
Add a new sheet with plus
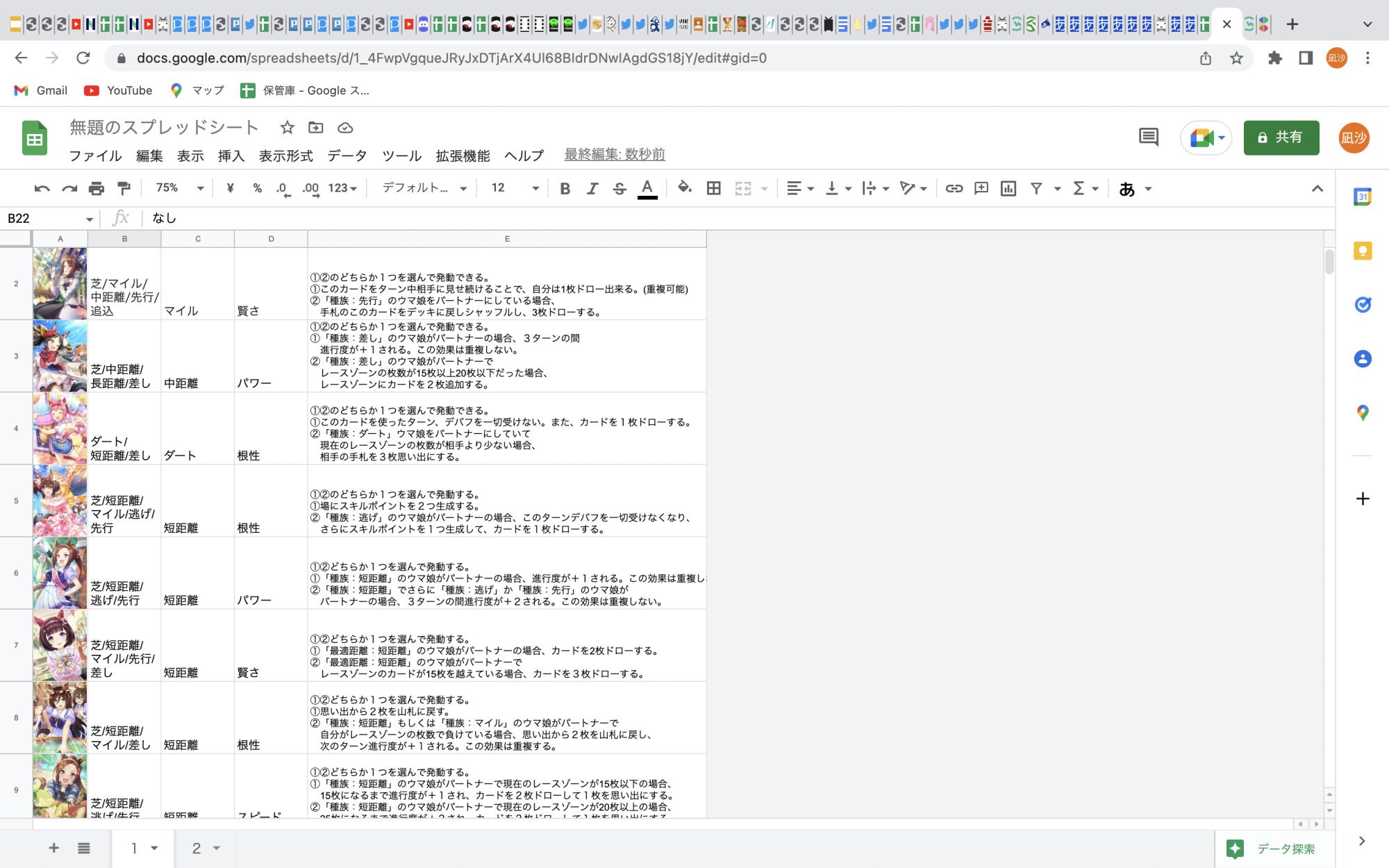click(53, 848)
